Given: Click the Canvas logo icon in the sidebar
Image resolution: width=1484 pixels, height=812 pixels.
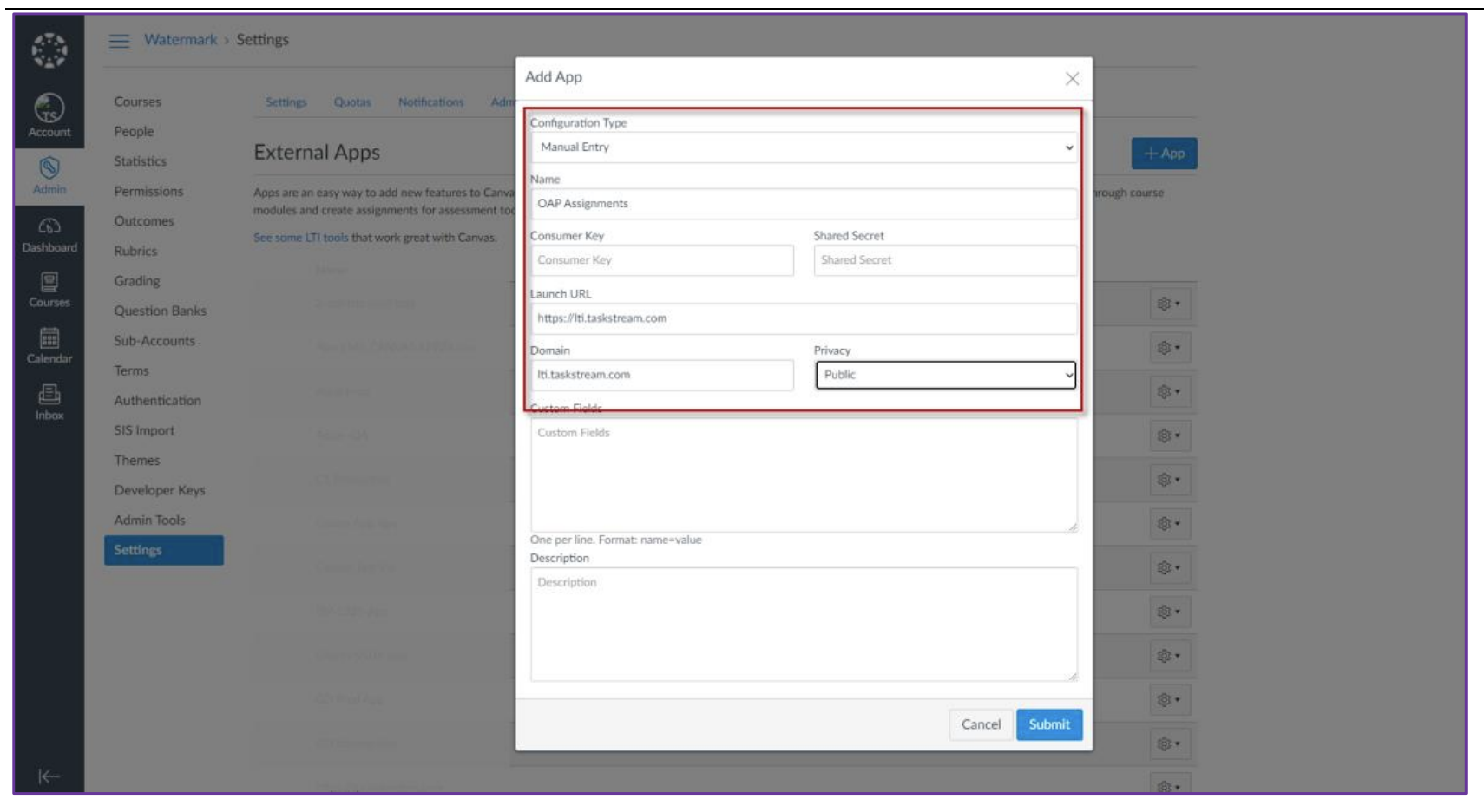Looking at the screenshot, I should (x=49, y=50).
